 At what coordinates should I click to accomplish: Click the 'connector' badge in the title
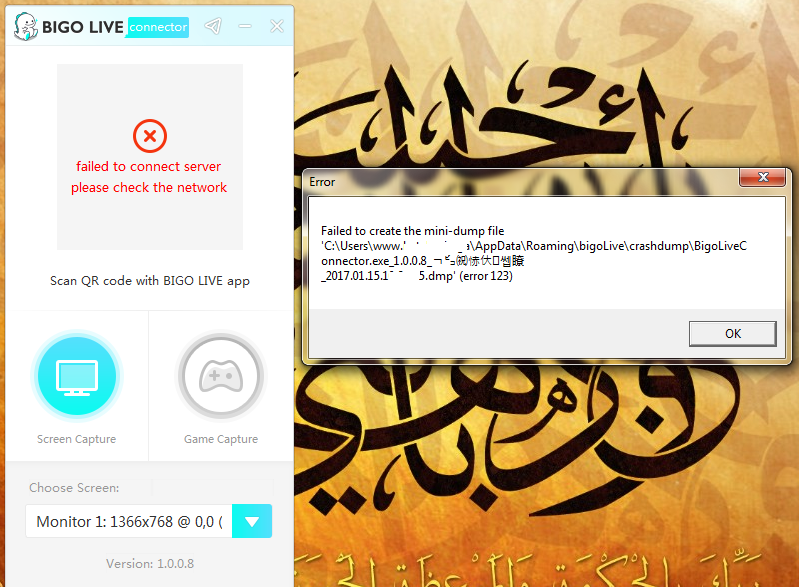[x=158, y=27]
